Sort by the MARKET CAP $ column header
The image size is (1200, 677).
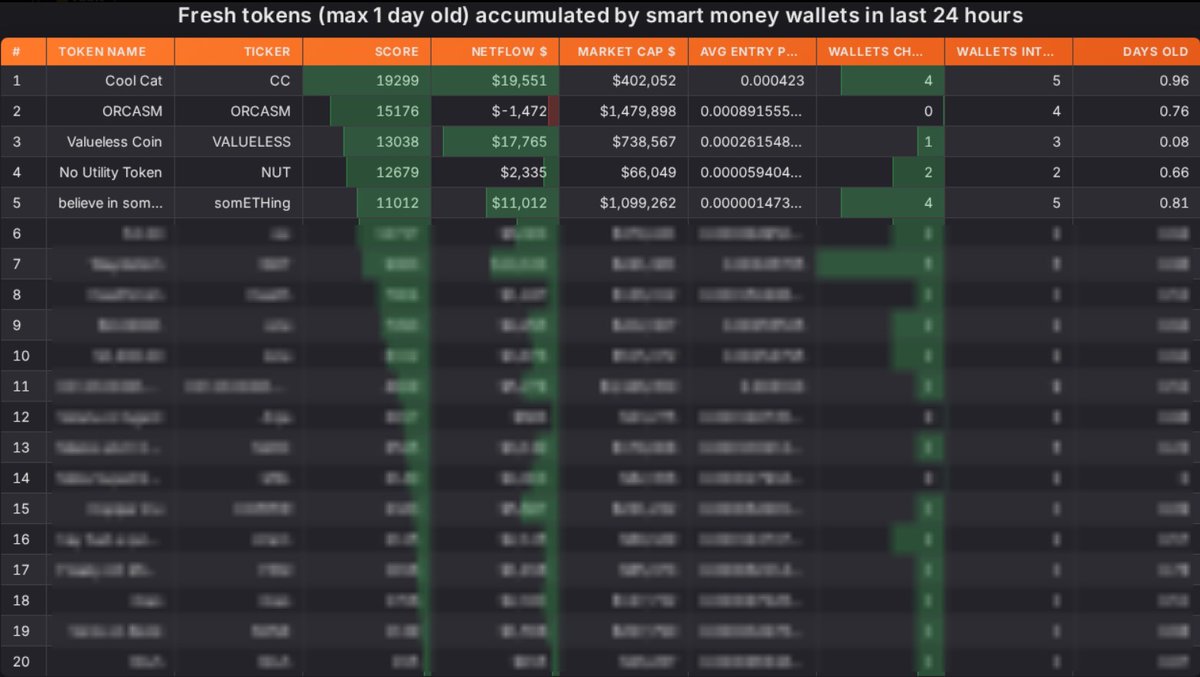pos(623,51)
